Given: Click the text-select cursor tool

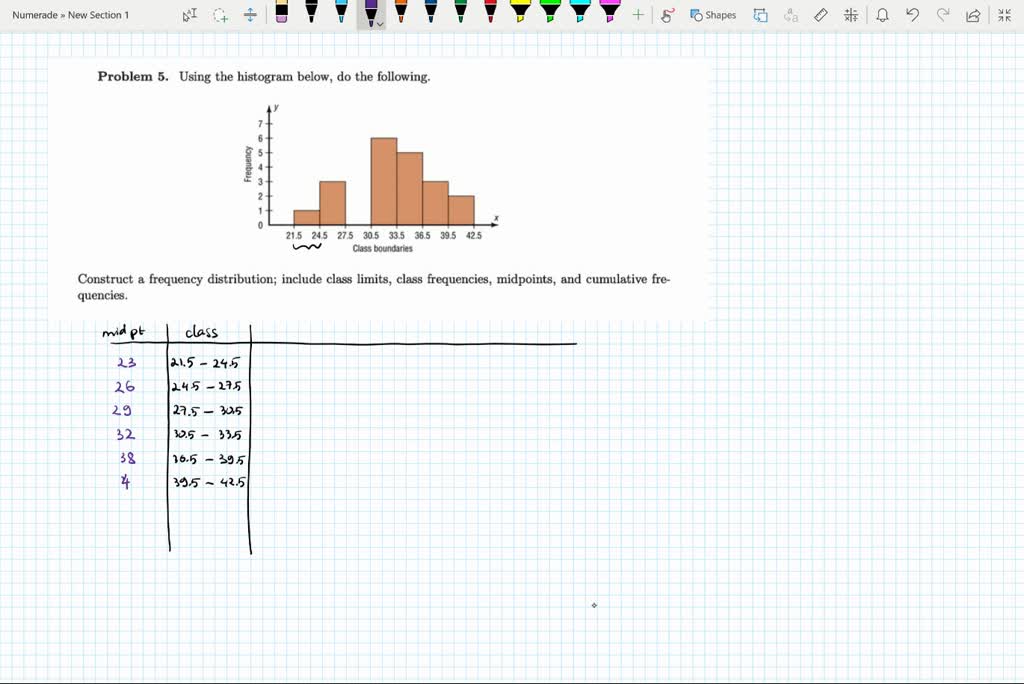Looking at the screenshot, I should [x=188, y=15].
